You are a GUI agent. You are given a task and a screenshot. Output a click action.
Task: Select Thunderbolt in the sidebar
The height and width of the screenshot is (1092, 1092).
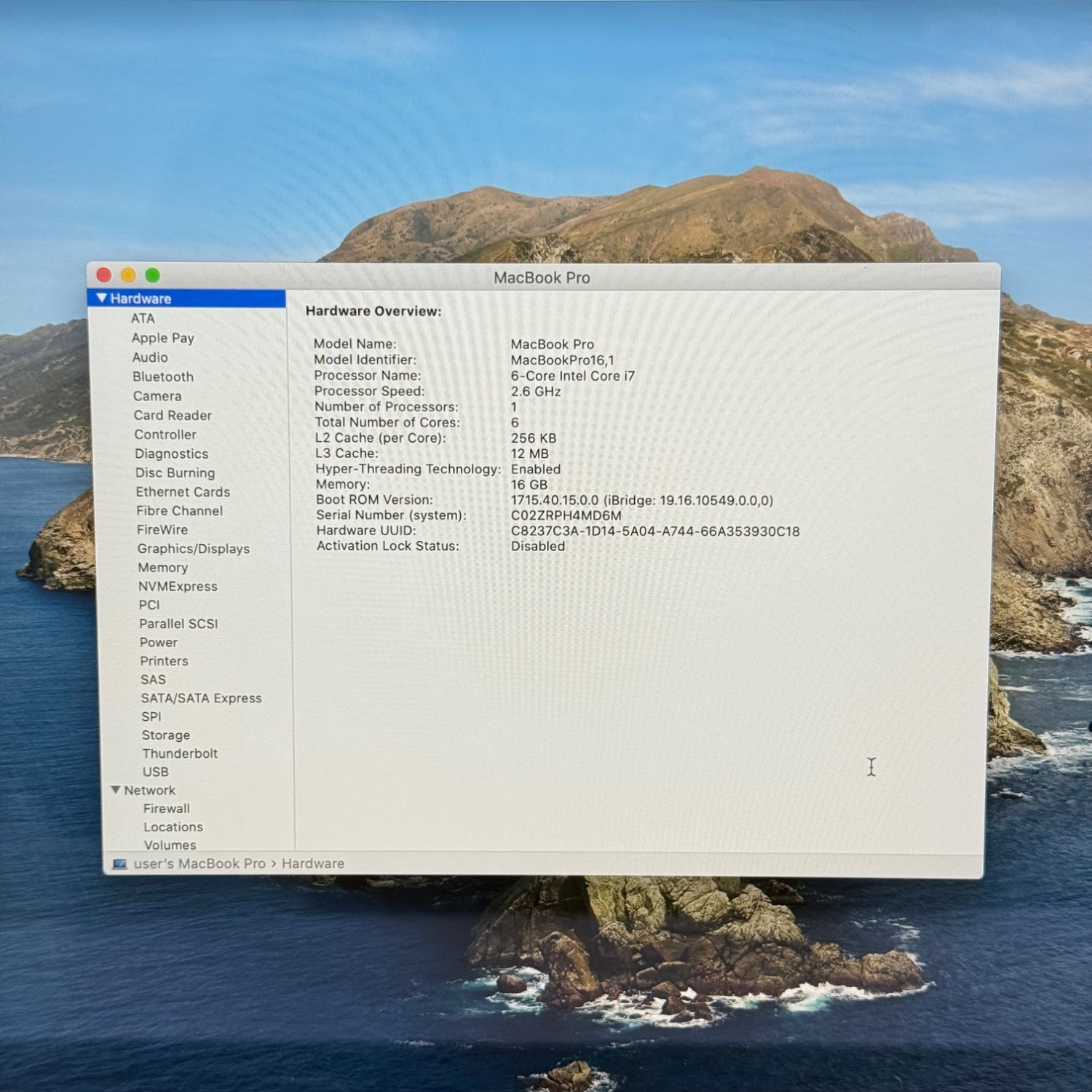coord(180,753)
